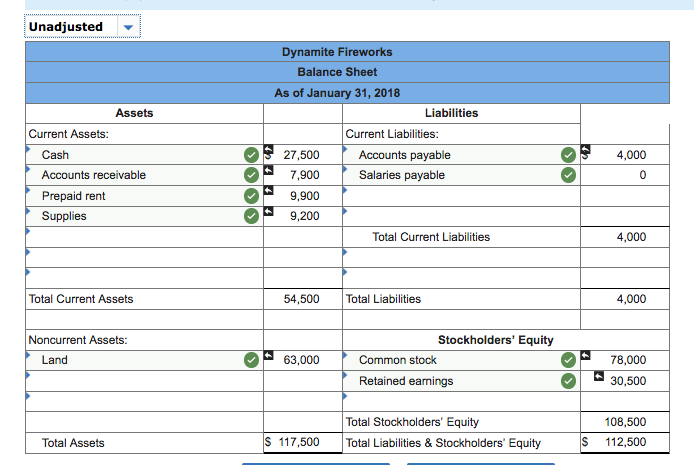
Task: Click the Total Liabilities & Stockholders' Equity value $112,500
Action: click(x=614, y=442)
